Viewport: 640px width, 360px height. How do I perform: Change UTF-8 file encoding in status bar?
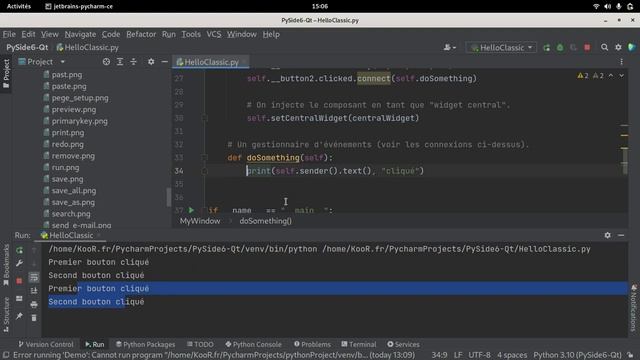click(479, 355)
